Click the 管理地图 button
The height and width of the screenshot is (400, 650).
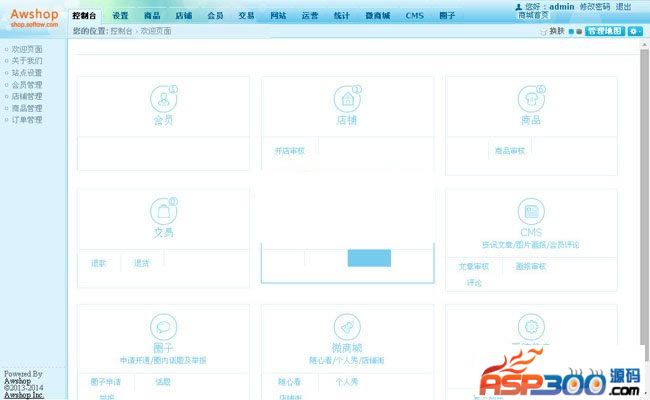[x=605, y=31]
